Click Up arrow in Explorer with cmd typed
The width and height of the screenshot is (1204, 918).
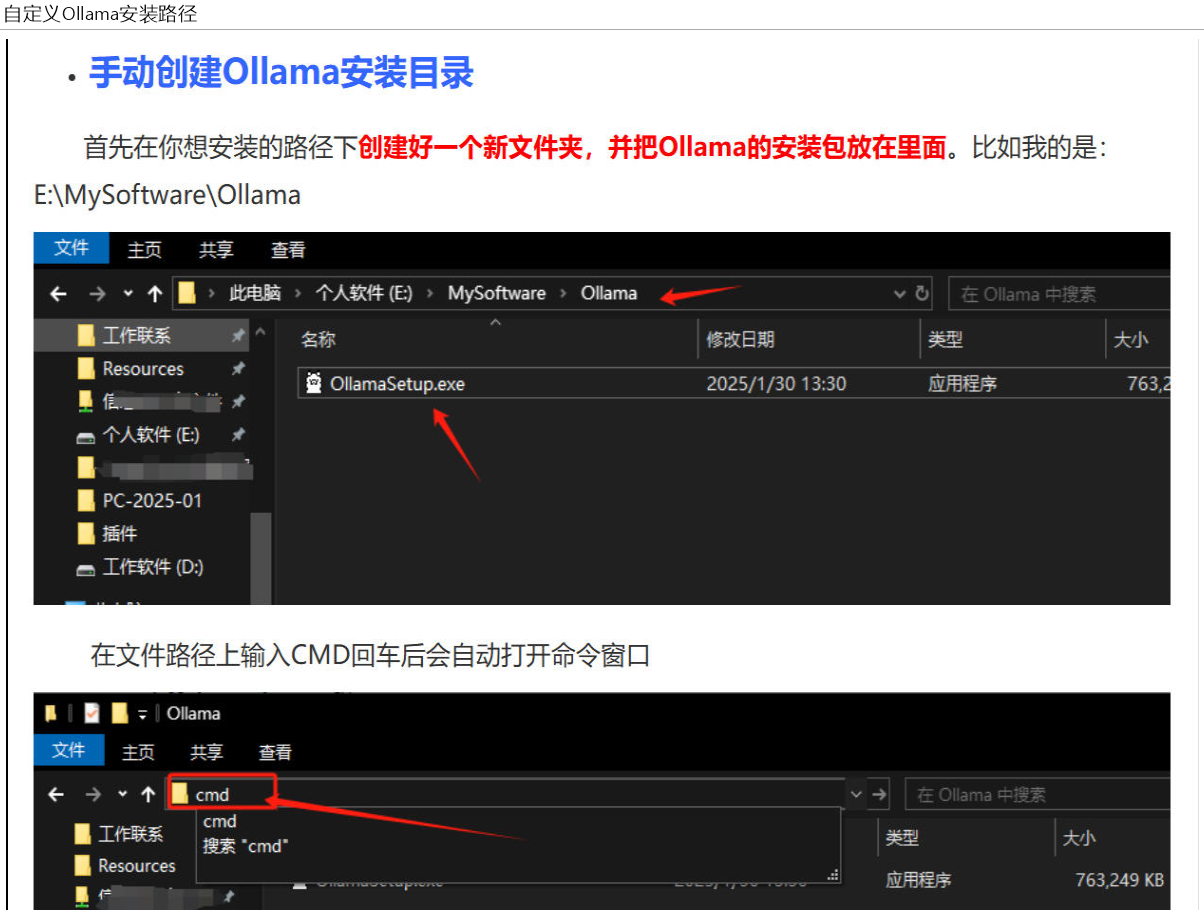coord(148,794)
